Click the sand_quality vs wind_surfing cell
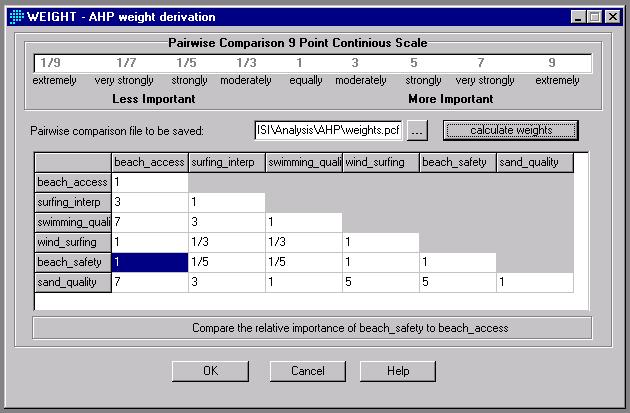This screenshot has height=413, width=630. tap(380, 282)
